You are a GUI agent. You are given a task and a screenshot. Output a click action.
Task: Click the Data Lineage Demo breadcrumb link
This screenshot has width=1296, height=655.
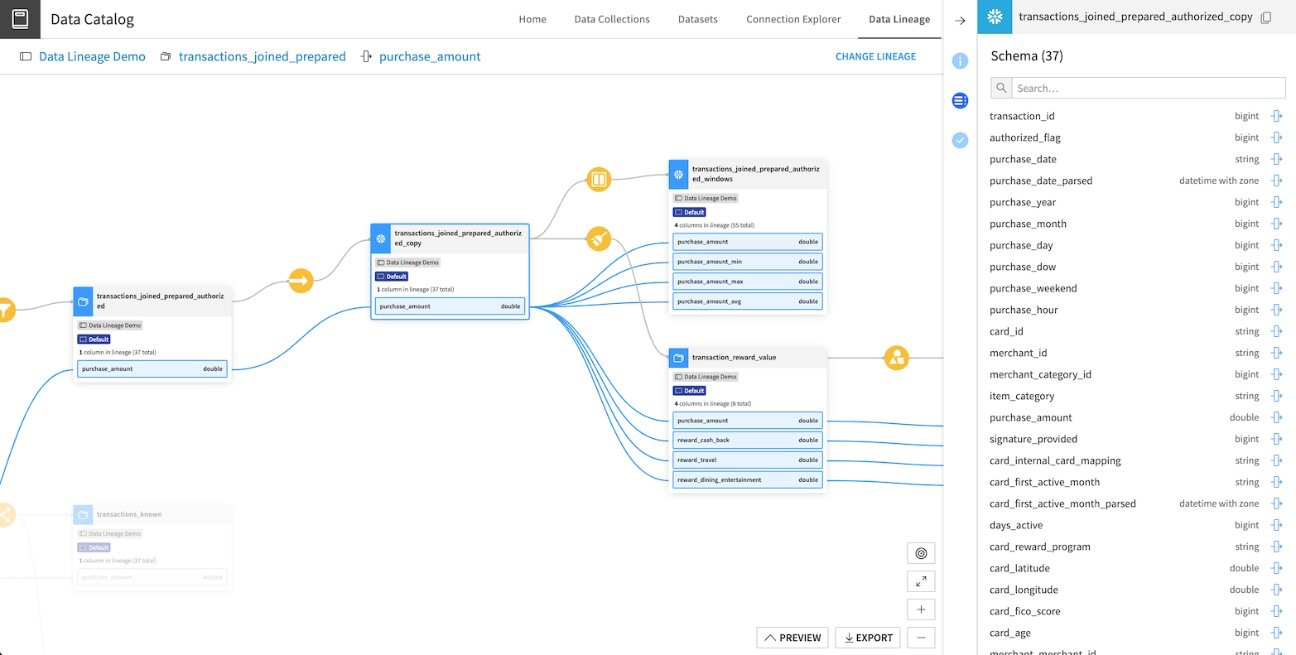click(x=92, y=57)
